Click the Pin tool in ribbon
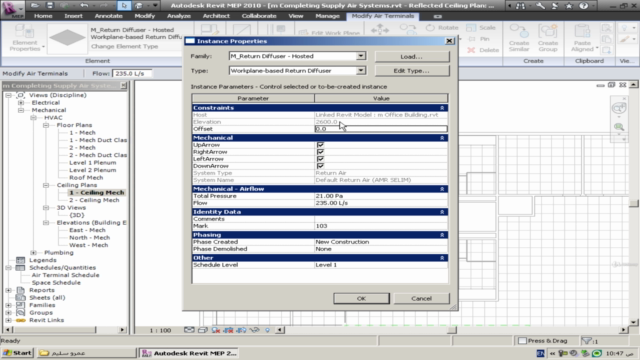640x360 pixels. [x=479, y=39]
